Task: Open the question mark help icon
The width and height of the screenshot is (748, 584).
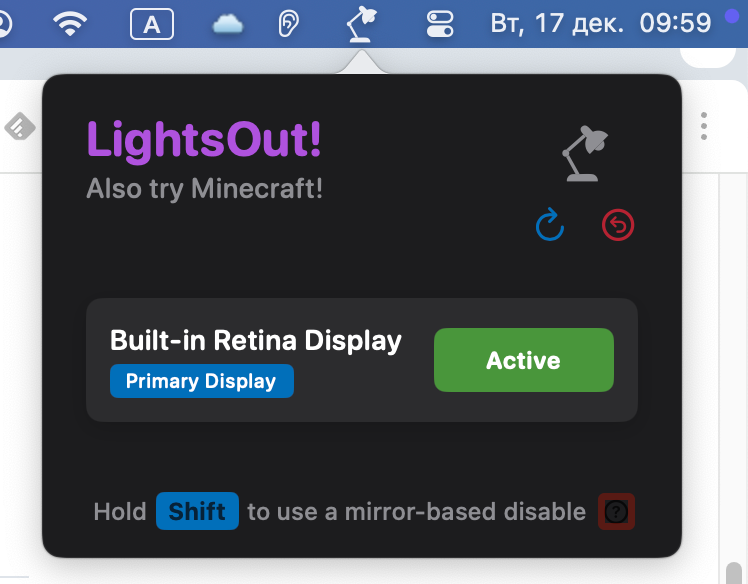Action: tap(616, 511)
